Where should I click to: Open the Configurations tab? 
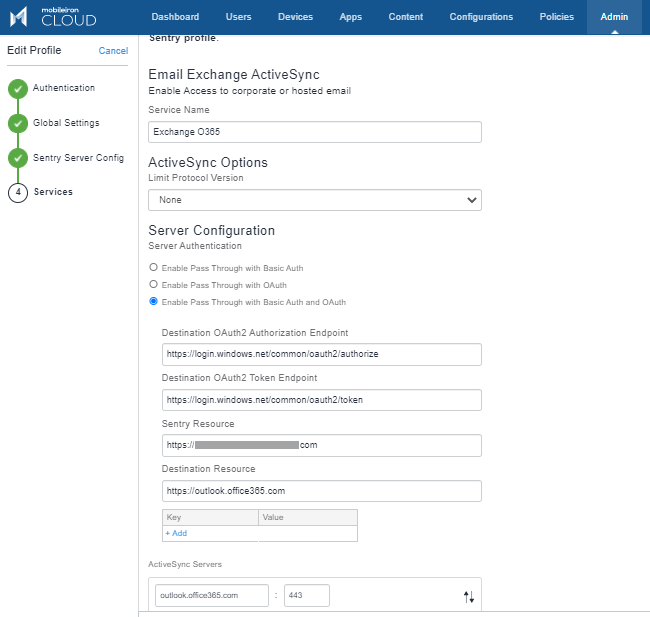pos(481,17)
